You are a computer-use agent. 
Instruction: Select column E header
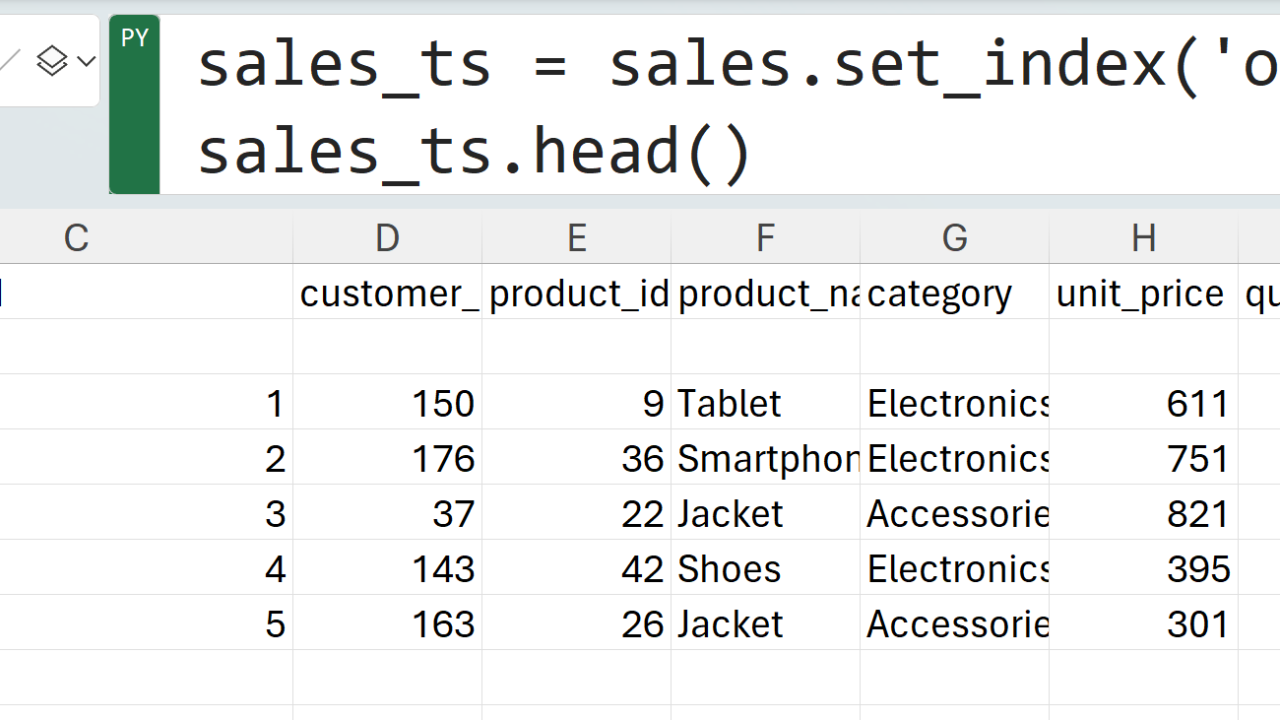point(576,238)
